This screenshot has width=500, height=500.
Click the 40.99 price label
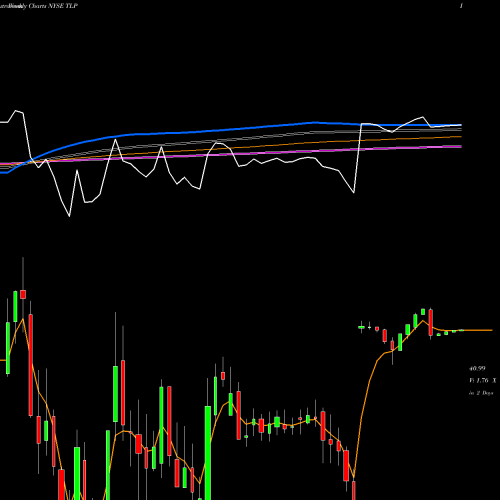(x=477, y=369)
